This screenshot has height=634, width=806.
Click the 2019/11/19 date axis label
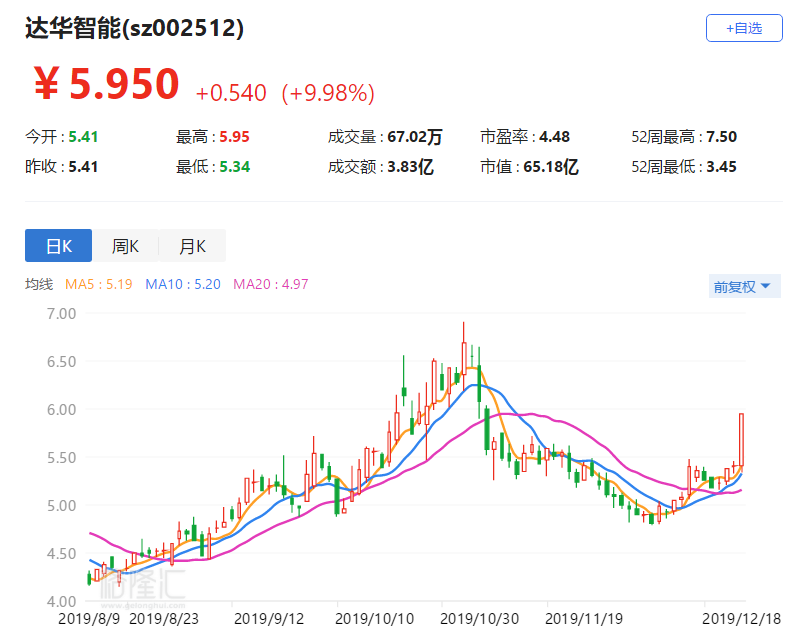click(x=584, y=619)
